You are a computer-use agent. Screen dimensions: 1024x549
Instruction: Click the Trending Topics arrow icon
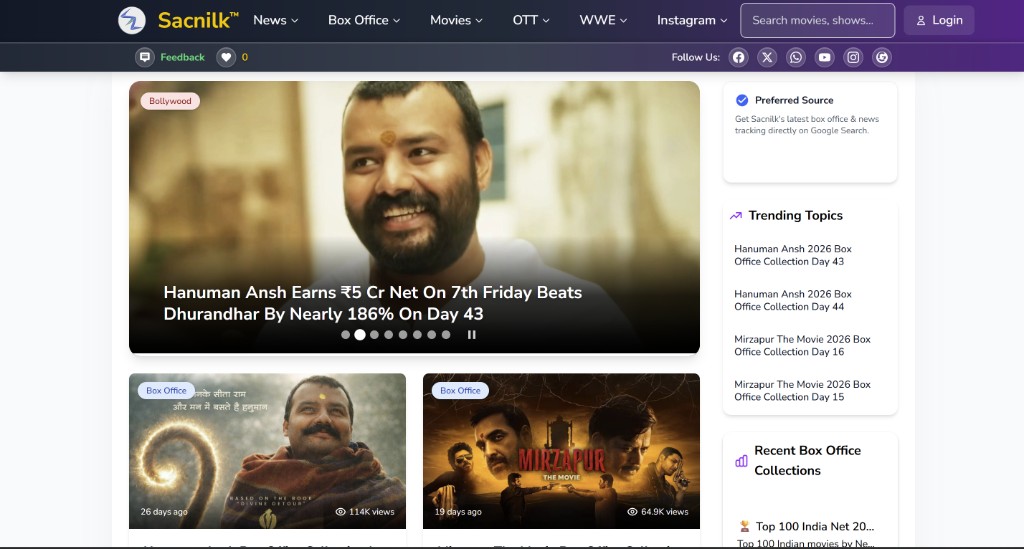(736, 215)
